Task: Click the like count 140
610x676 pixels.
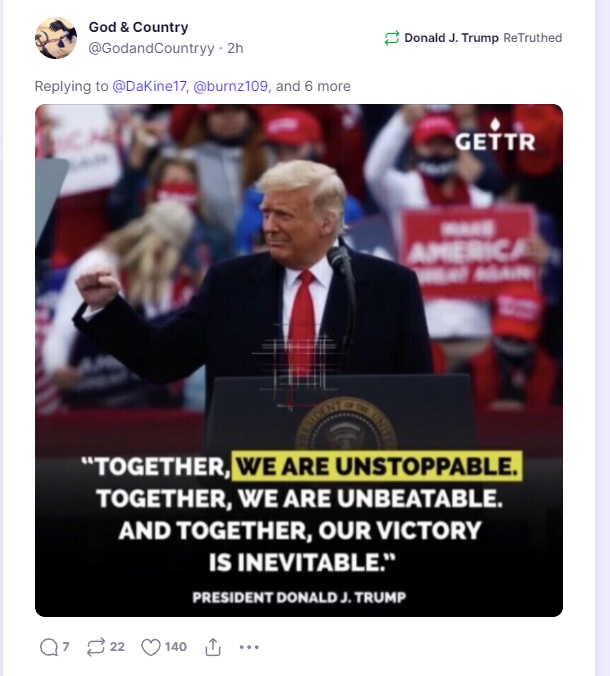Action: (175, 647)
